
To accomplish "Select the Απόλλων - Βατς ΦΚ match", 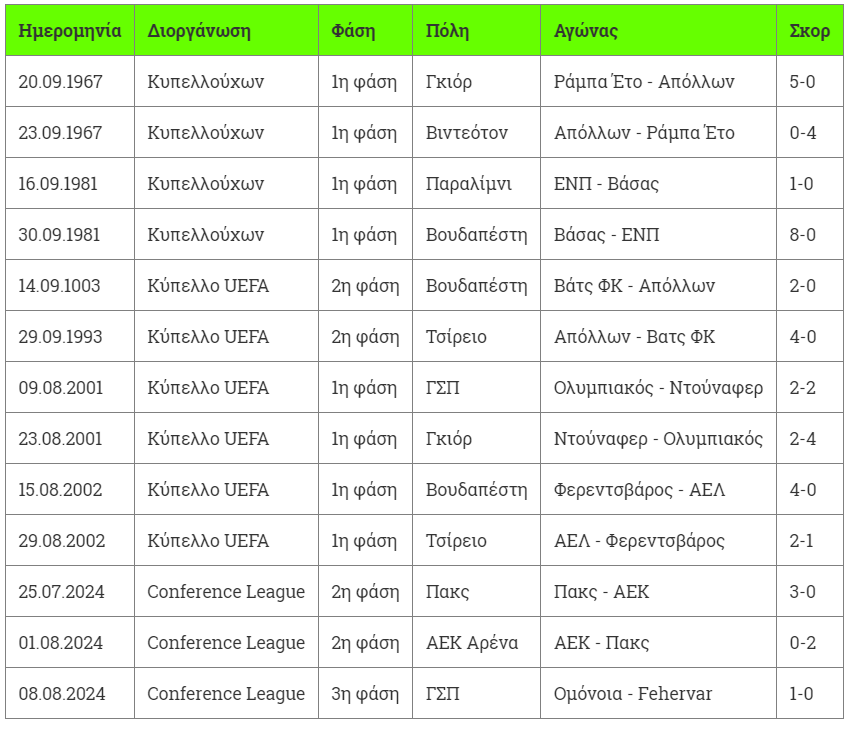I will [634, 337].
